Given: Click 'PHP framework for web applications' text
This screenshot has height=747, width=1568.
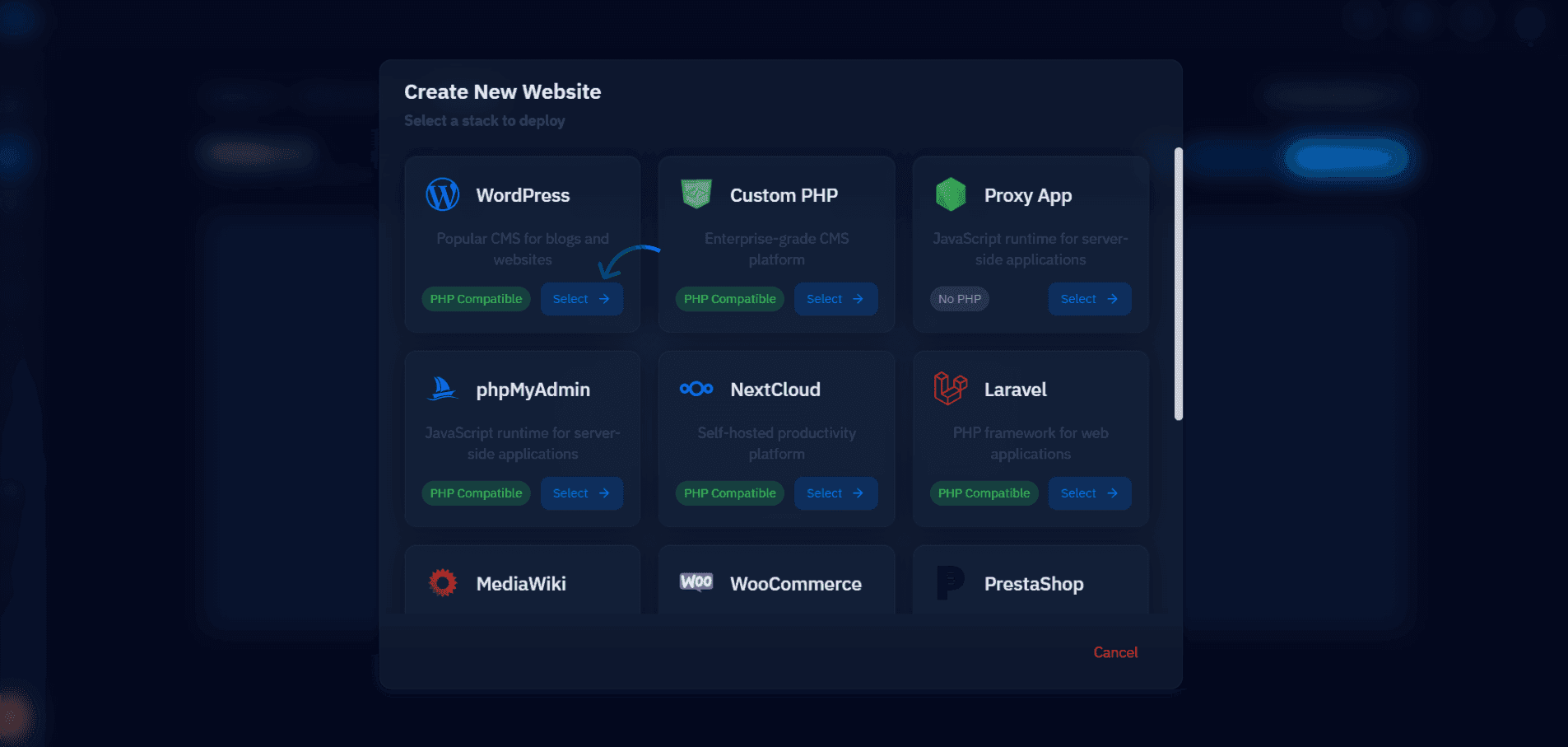Looking at the screenshot, I should pos(1031,443).
